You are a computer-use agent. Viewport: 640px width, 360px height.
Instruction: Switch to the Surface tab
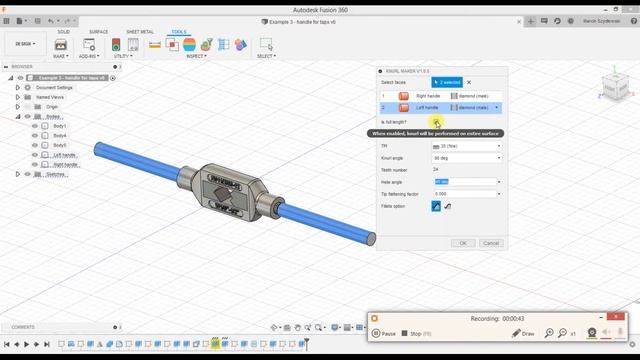click(x=98, y=32)
